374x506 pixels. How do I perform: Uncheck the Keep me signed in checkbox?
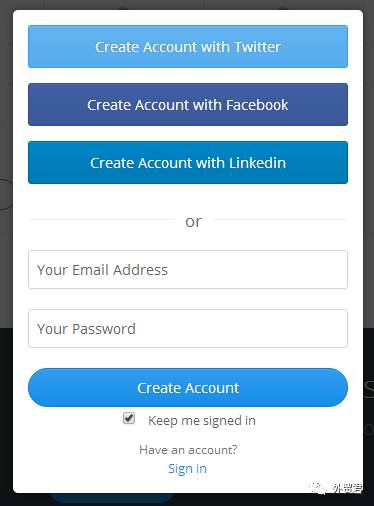129,418
